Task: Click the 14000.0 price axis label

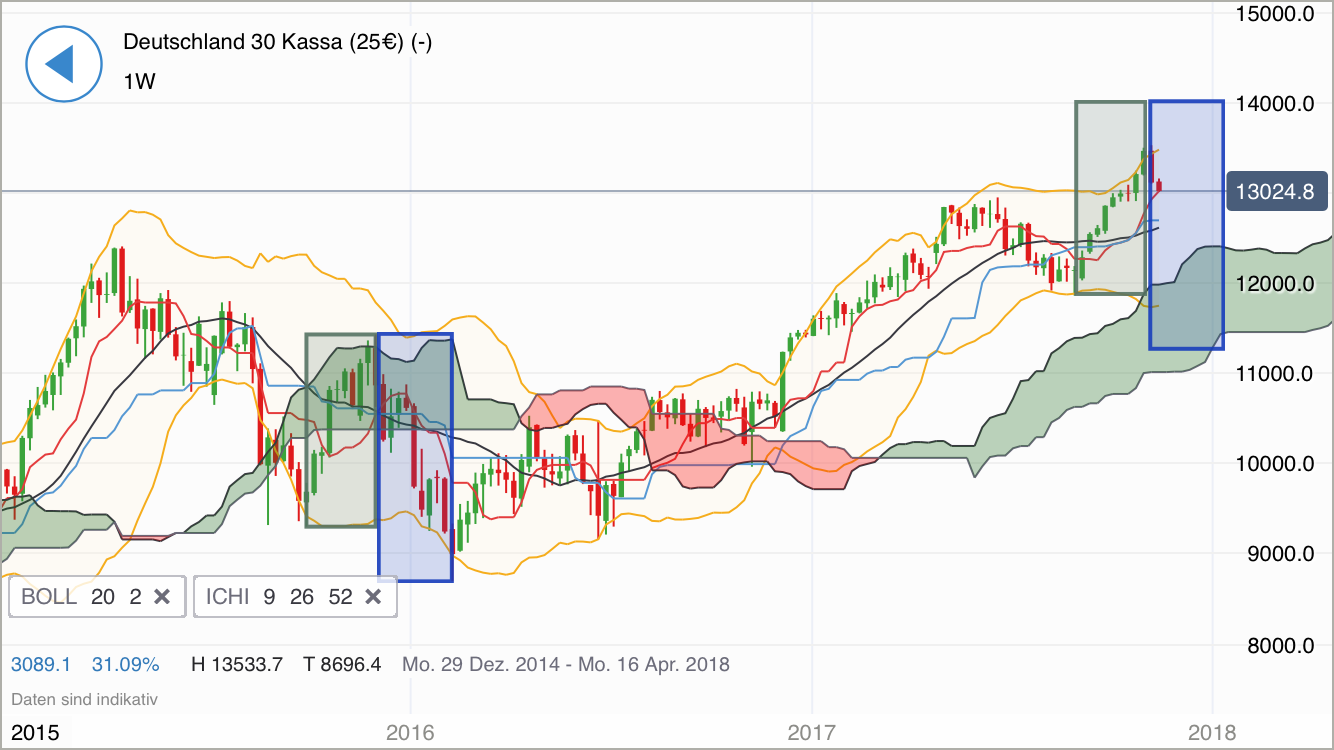Action: tap(1274, 103)
